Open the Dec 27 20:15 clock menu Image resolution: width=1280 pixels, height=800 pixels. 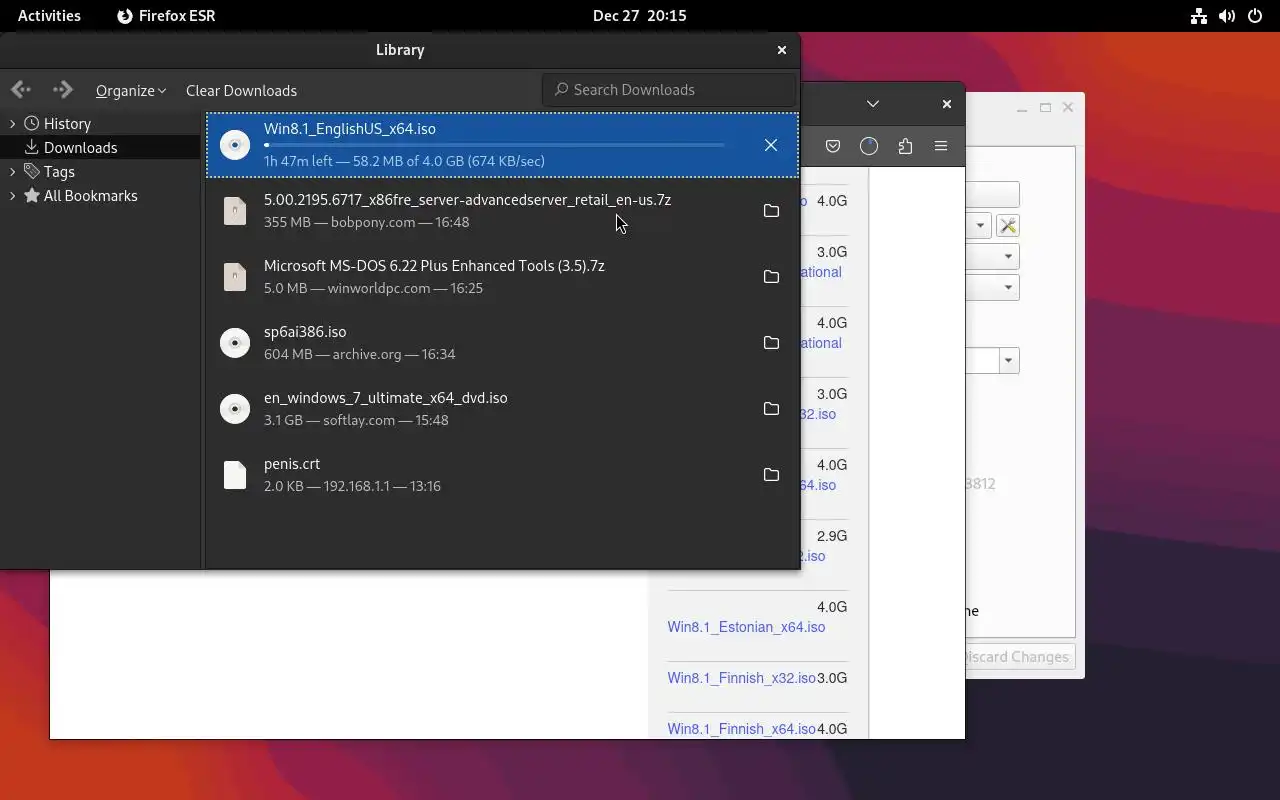pyautogui.click(x=639, y=16)
